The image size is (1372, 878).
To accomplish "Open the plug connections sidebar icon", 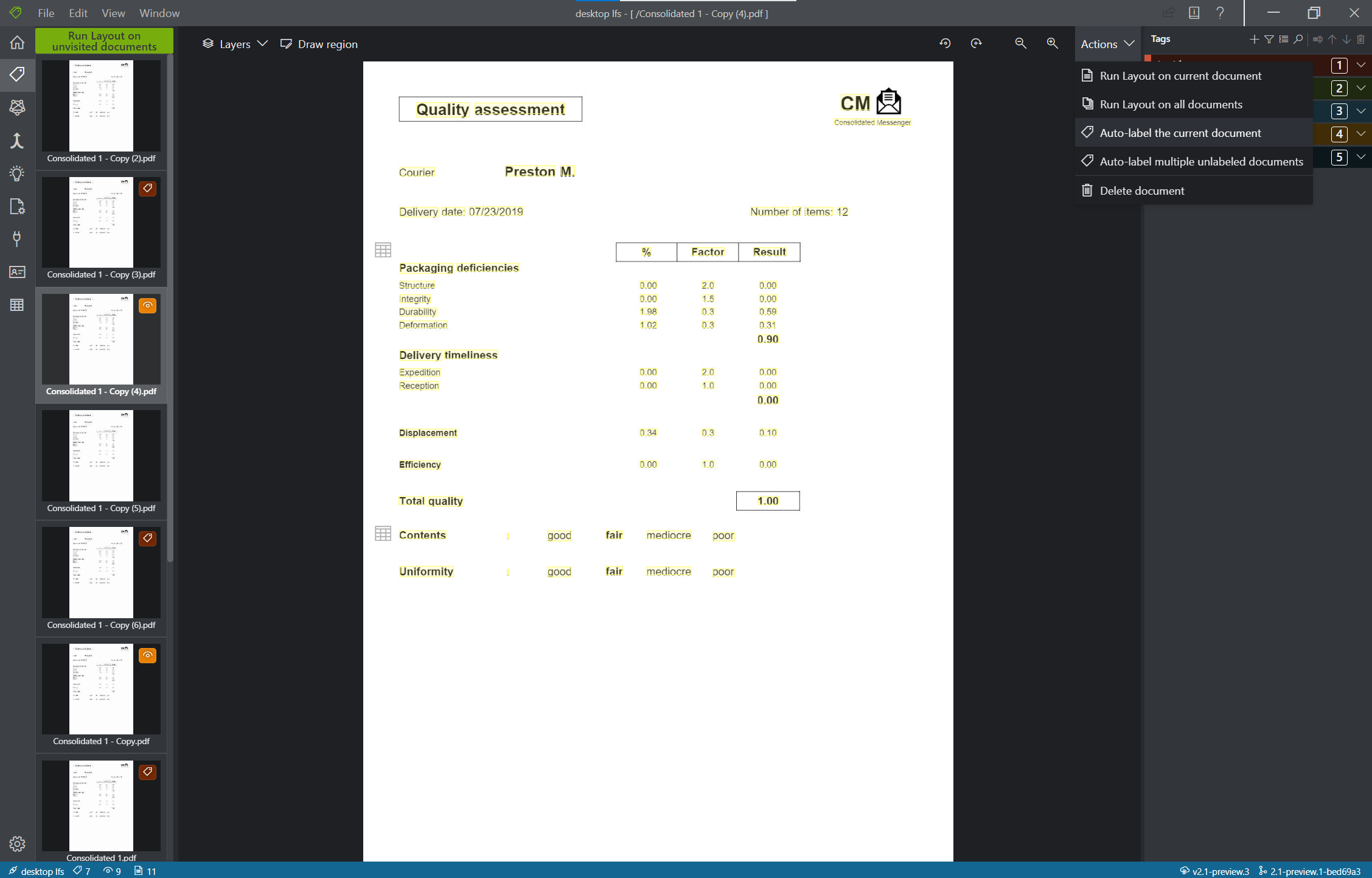I will pos(17,239).
